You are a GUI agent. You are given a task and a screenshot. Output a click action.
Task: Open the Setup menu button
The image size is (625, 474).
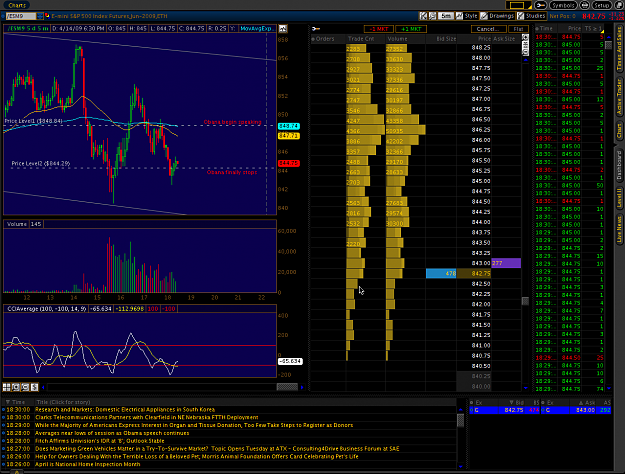[x=601, y=5]
